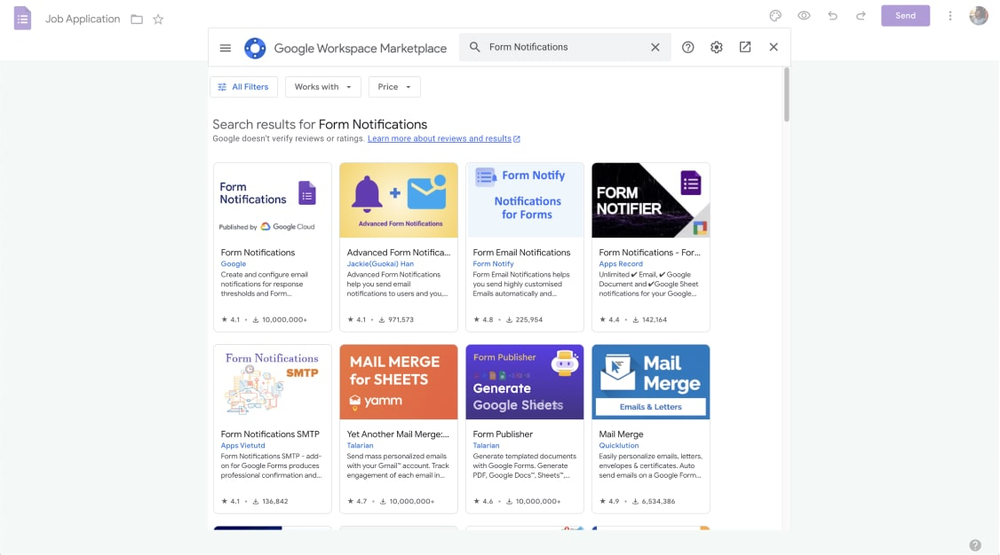Star the Job Application form
The width and height of the screenshot is (1000, 555).
(158, 19)
